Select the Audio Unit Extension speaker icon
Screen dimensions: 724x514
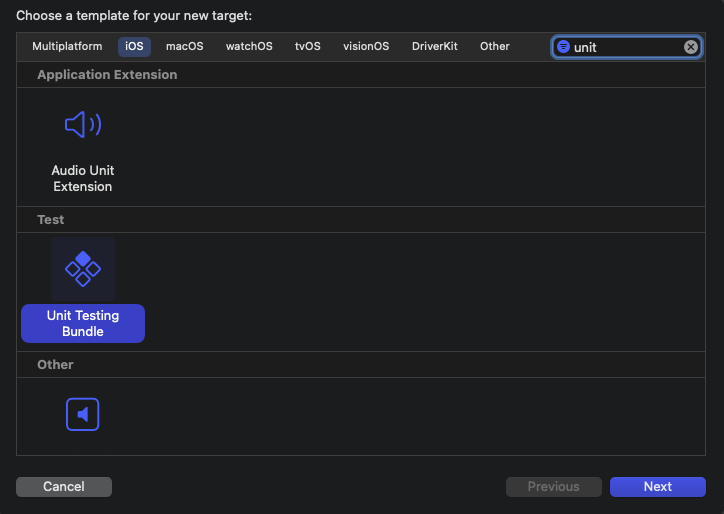83,124
